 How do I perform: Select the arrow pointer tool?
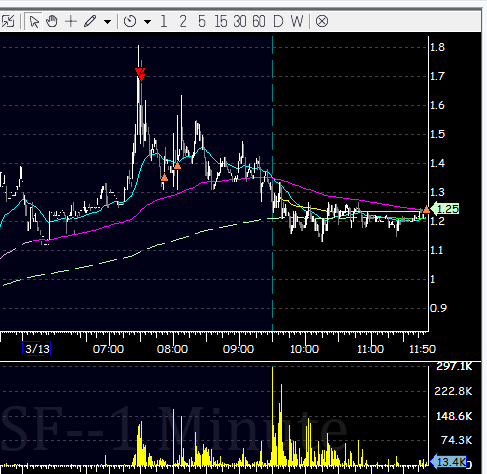(x=34, y=22)
